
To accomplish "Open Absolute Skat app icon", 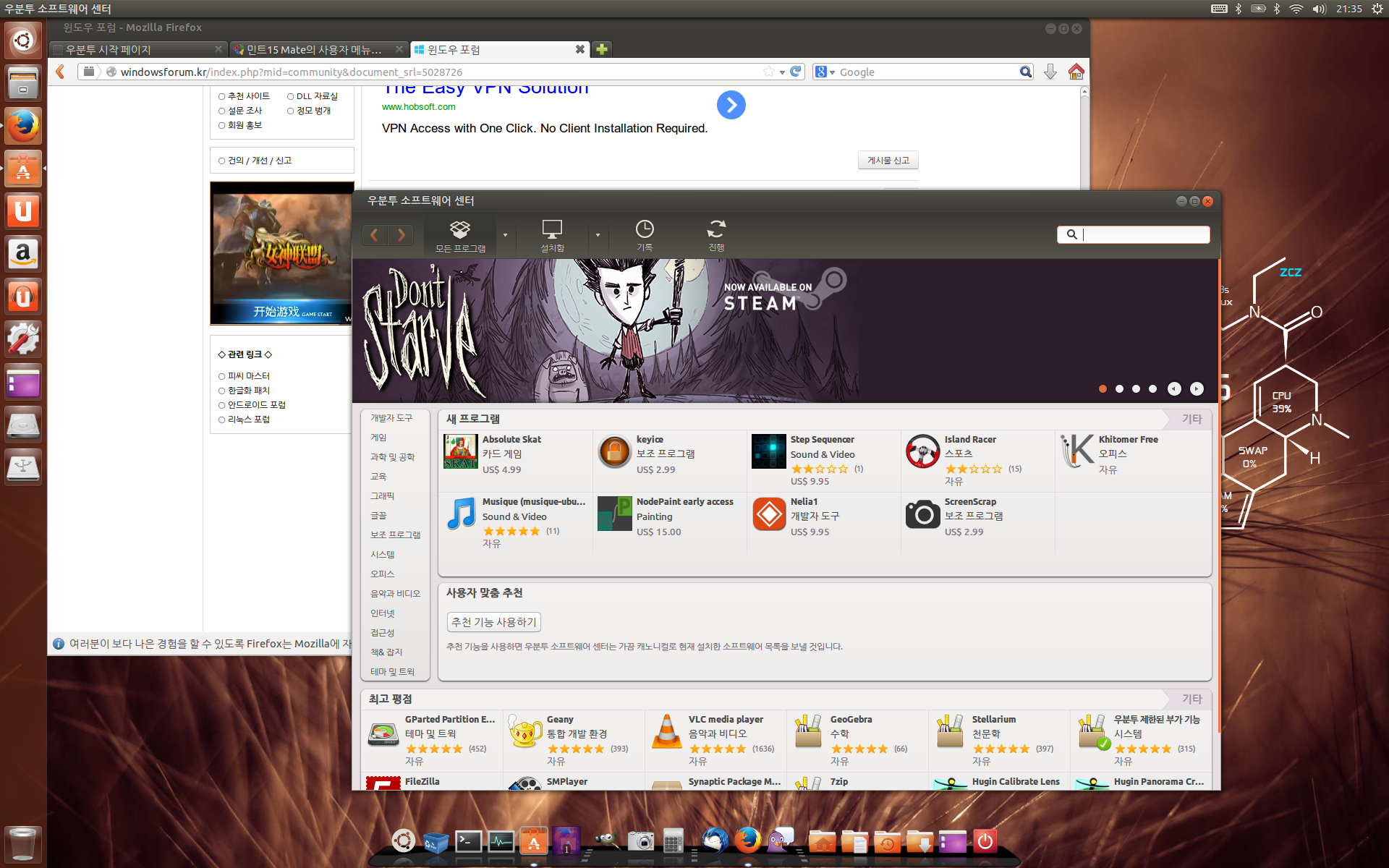I will pyautogui.click(x=461, y=452).
